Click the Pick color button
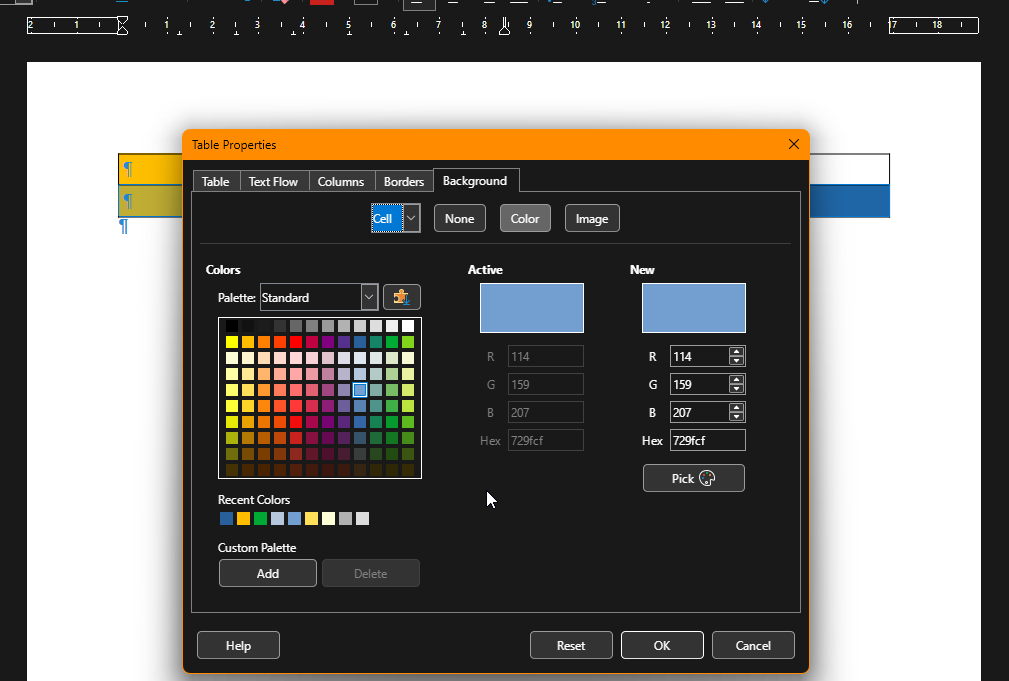Image resolution: width=1009 pixels, height=681 pixels. tap(693, 478)
